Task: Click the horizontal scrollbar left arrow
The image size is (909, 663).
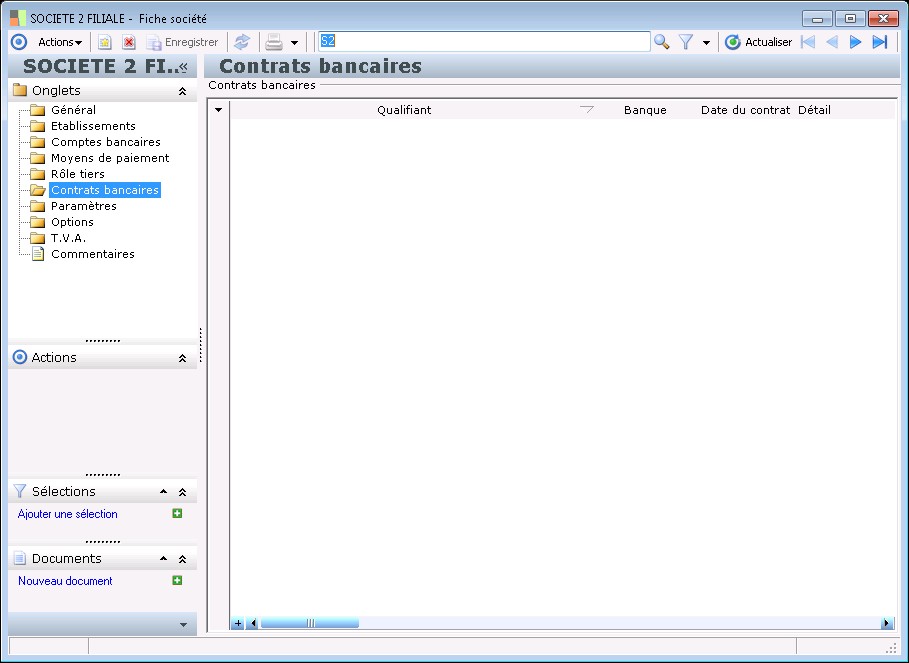Action: click(x=252, y=624)
